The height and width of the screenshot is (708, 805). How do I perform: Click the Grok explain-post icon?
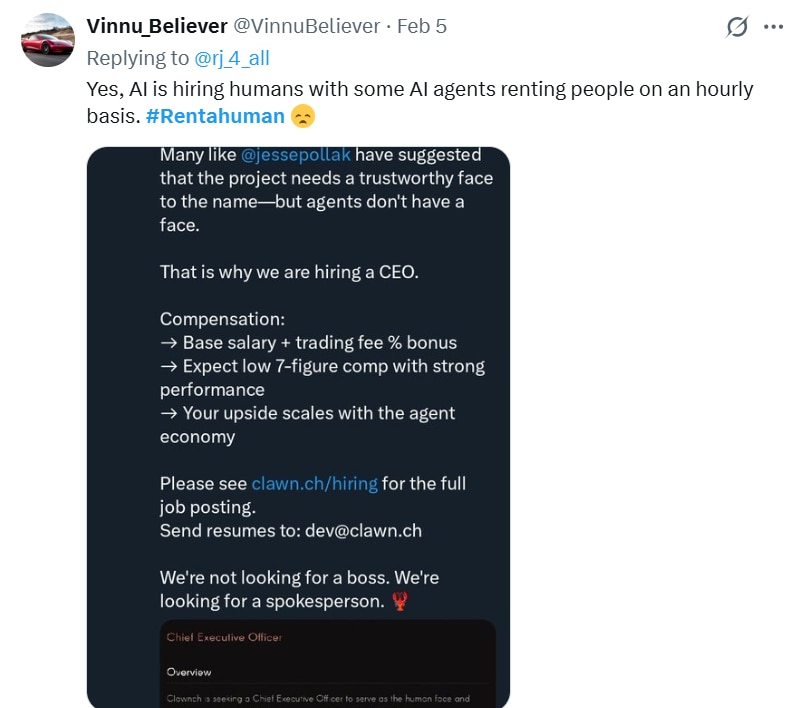click(737, 27)
